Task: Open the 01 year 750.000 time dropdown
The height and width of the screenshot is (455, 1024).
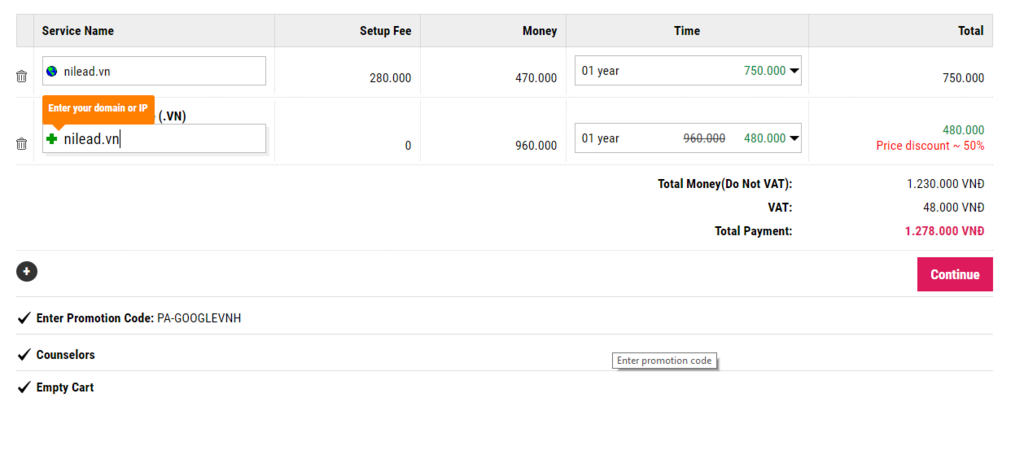Action: tap(688, 71)
